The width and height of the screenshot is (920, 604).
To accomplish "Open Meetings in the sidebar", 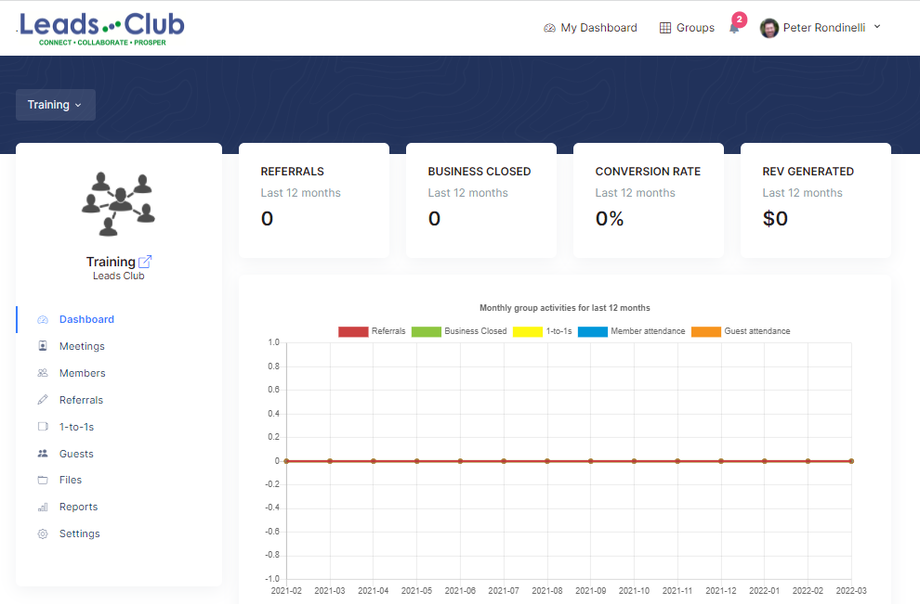I will pyautogui.click(x=82, y=346).
